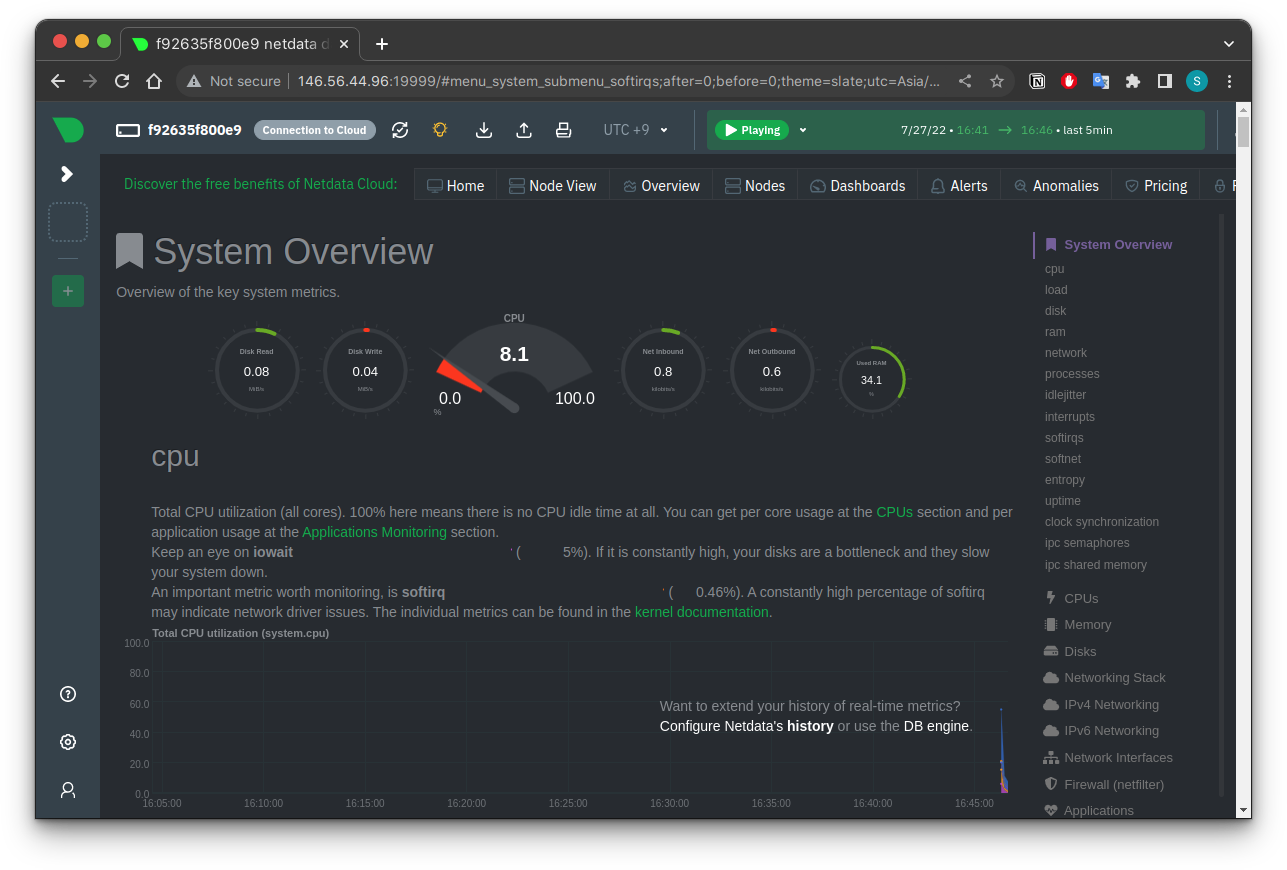Click the DB engine link
The height and width of the screenshot is (870, 1287).
tap(936, 726)
